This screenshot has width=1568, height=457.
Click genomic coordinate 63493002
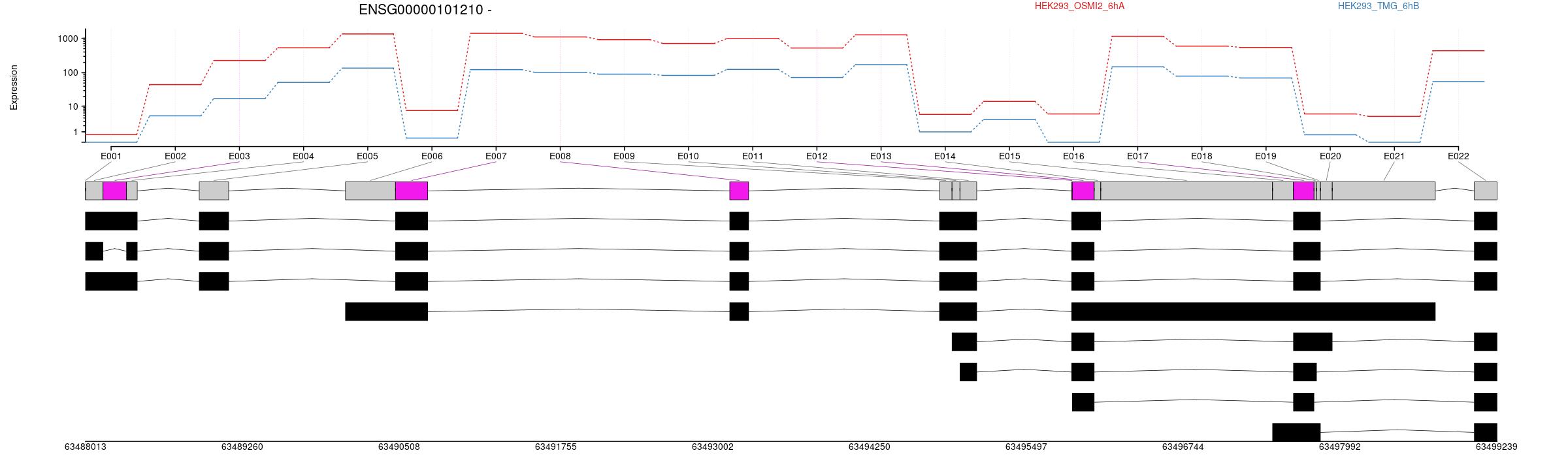[x=712, y=447]
